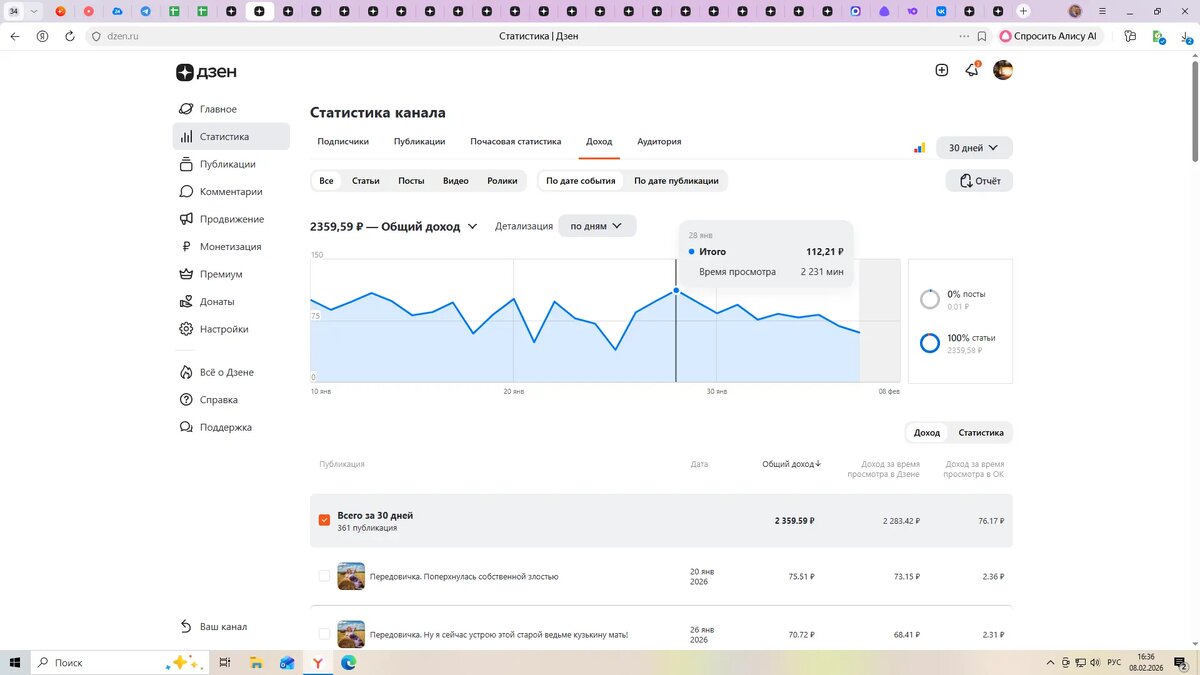Viewport: 1200px width, 675px height.
Task: Switch table view to Статистика
Action: [x=981, y=433]
